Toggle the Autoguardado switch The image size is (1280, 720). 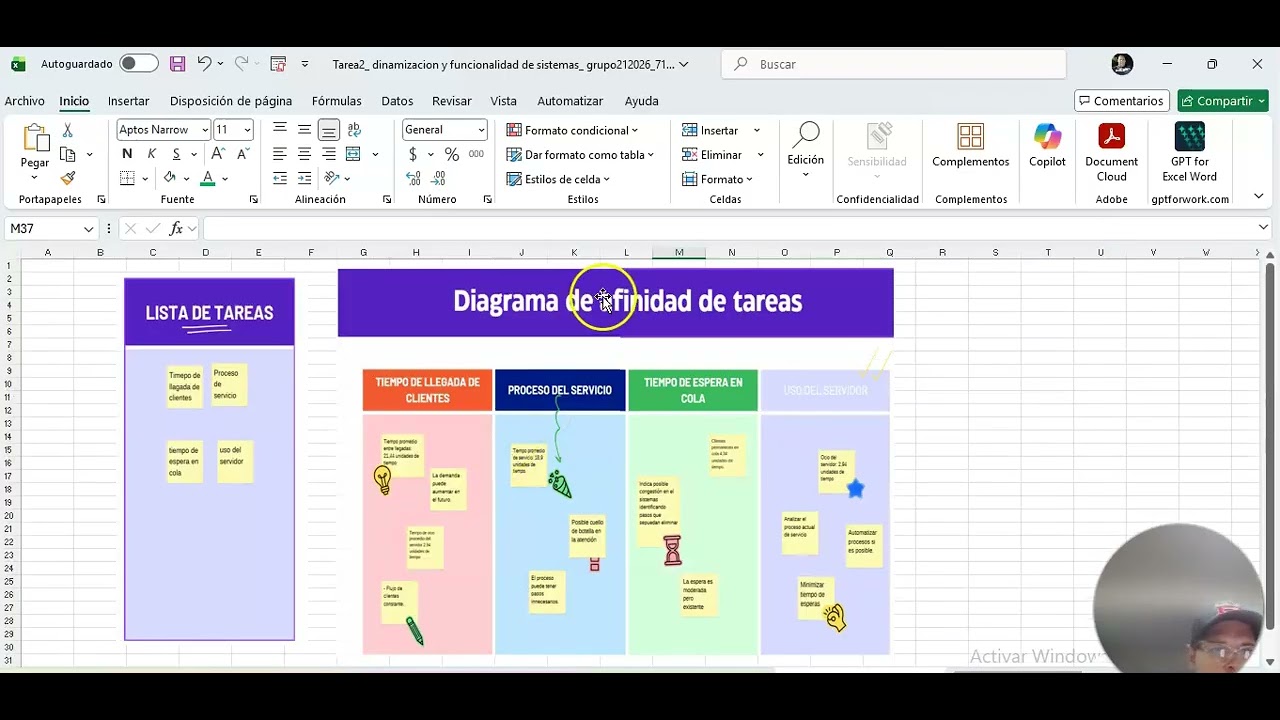[x=139, y=64]
